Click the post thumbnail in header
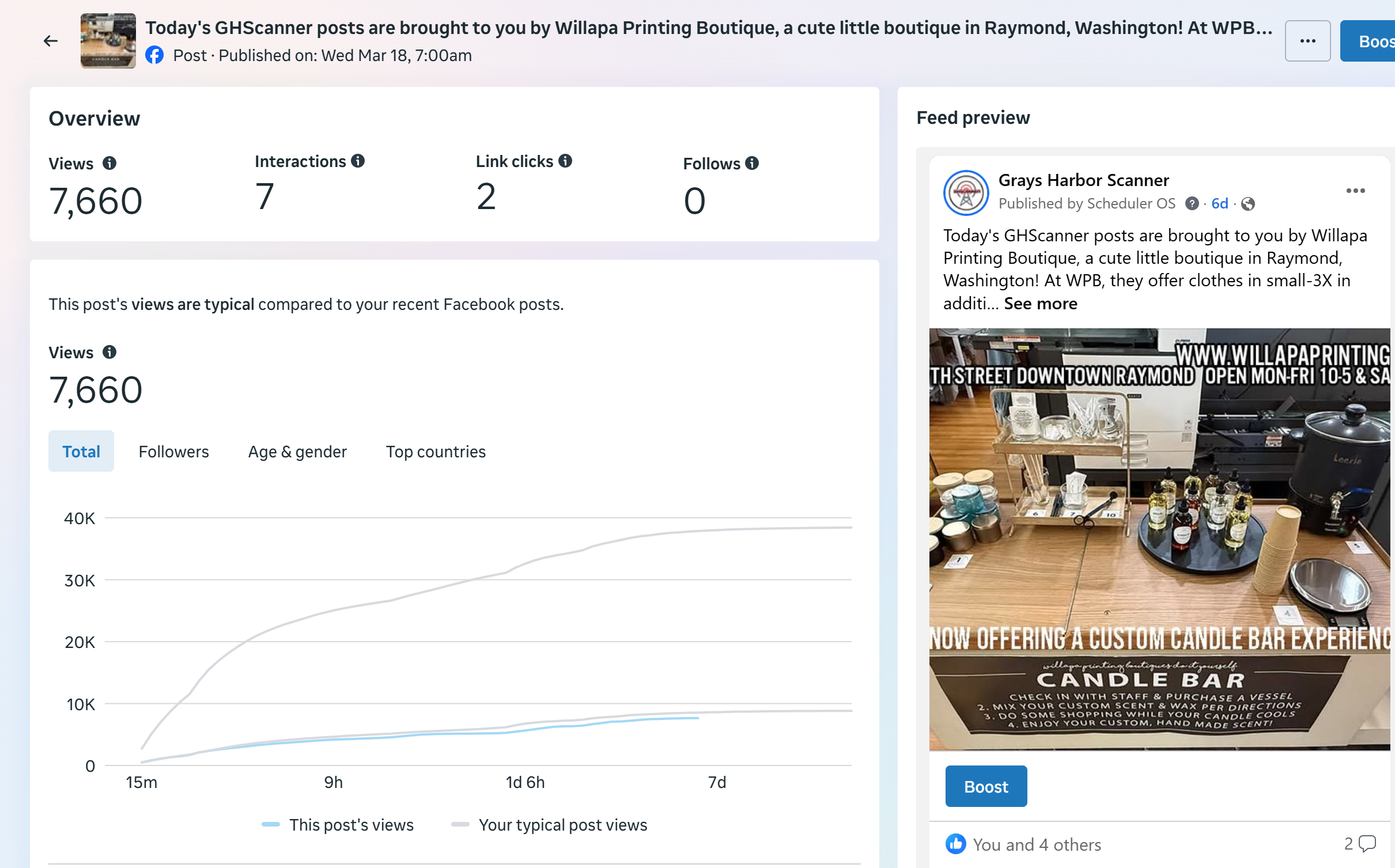Image resolution: width=1395 pixels, height=868 pixels. pos(108,41)
